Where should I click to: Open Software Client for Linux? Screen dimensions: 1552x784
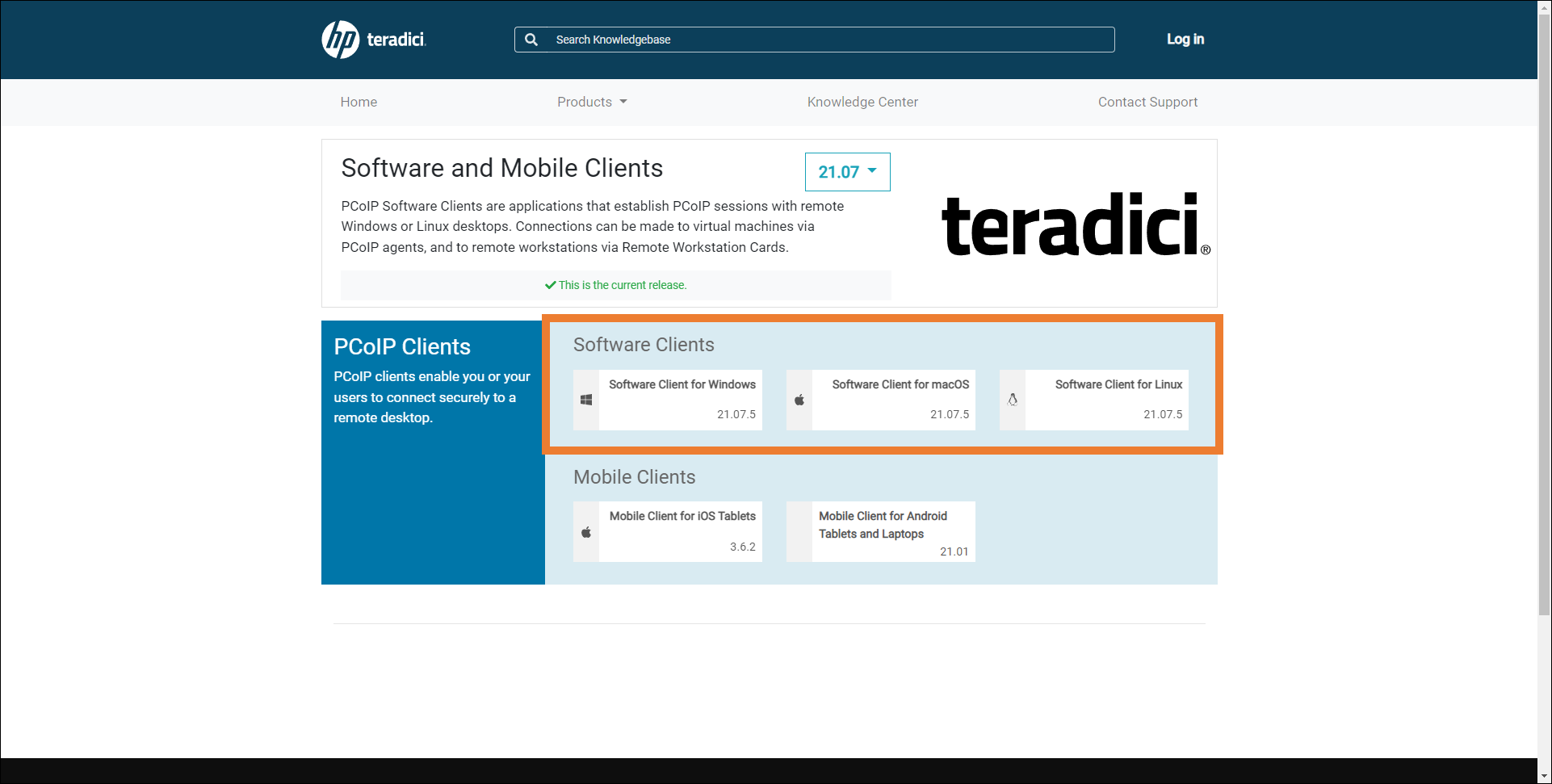pos(1094,400)
